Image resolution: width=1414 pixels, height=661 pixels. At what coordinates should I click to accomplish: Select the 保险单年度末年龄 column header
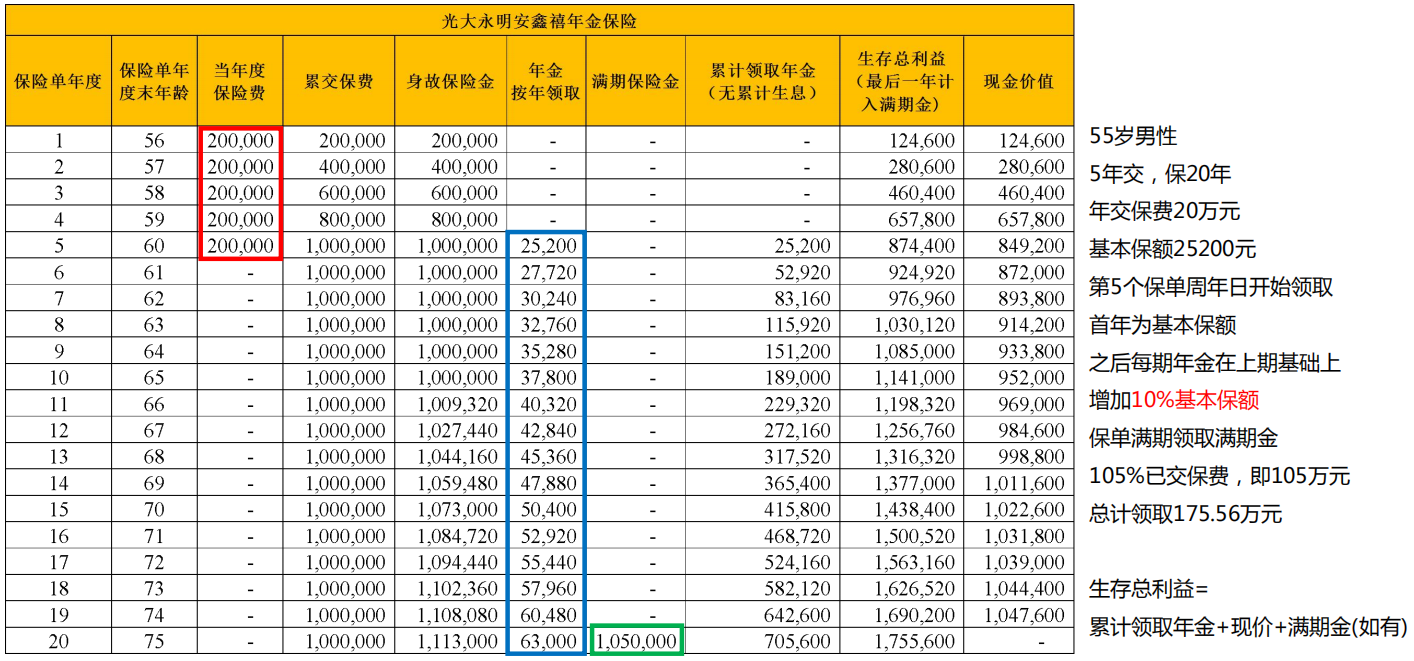point(154,82)
